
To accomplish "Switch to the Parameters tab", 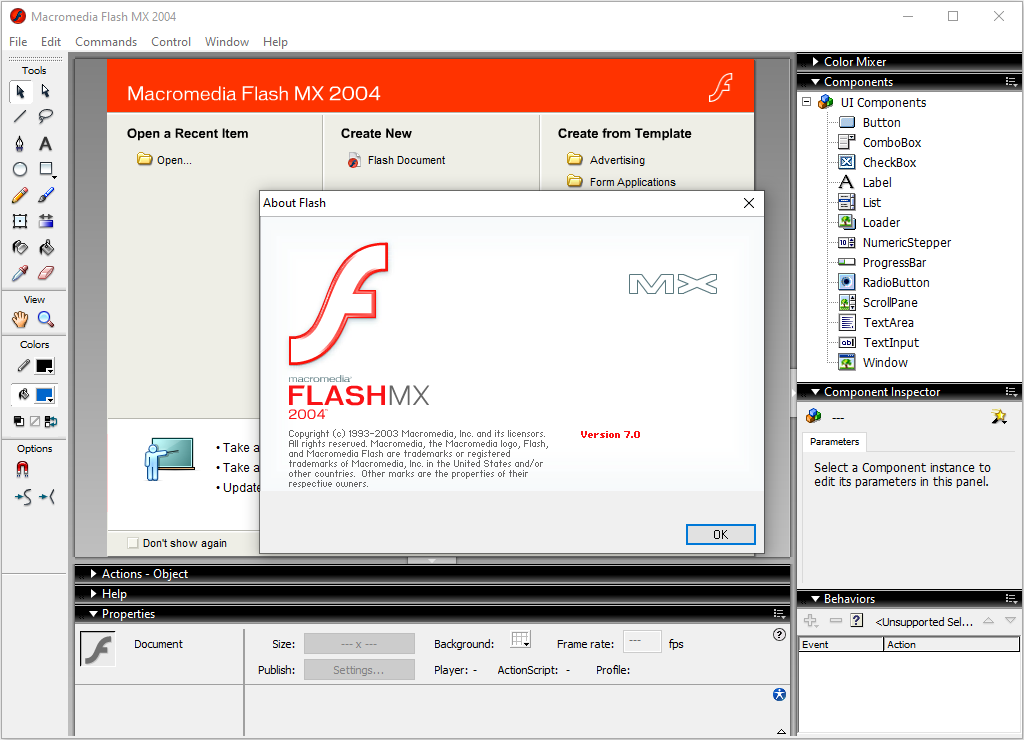I will tap(835, 442).
